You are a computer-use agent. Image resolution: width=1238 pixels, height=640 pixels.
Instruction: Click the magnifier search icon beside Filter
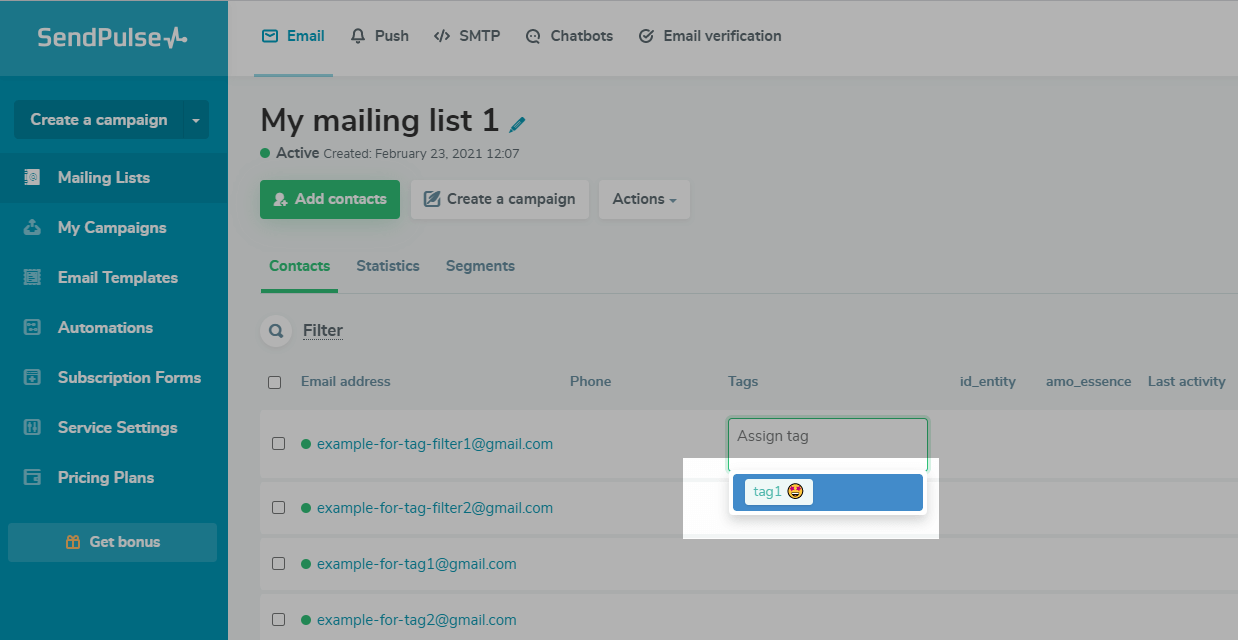click(x=275, y=331)
